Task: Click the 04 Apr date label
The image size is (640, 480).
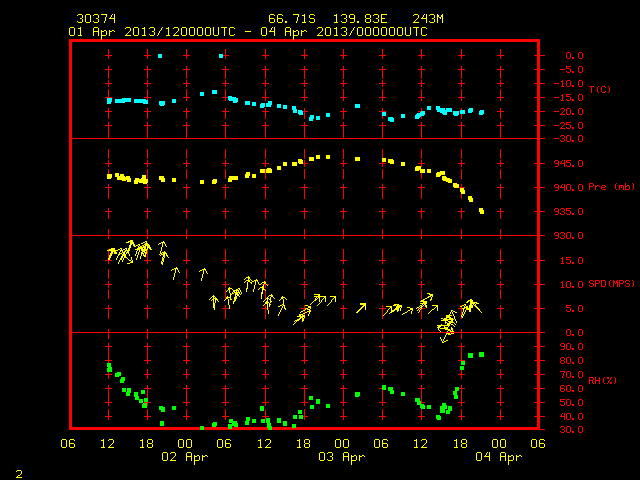Action: click(498, 457)
